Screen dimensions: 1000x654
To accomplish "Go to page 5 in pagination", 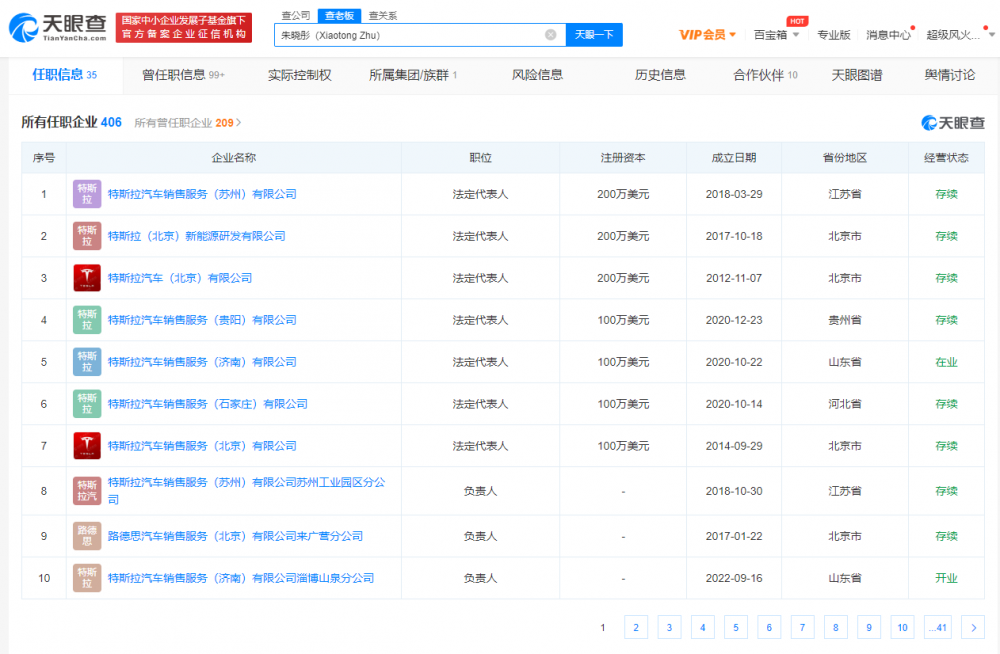I will (x=735, y=627).
